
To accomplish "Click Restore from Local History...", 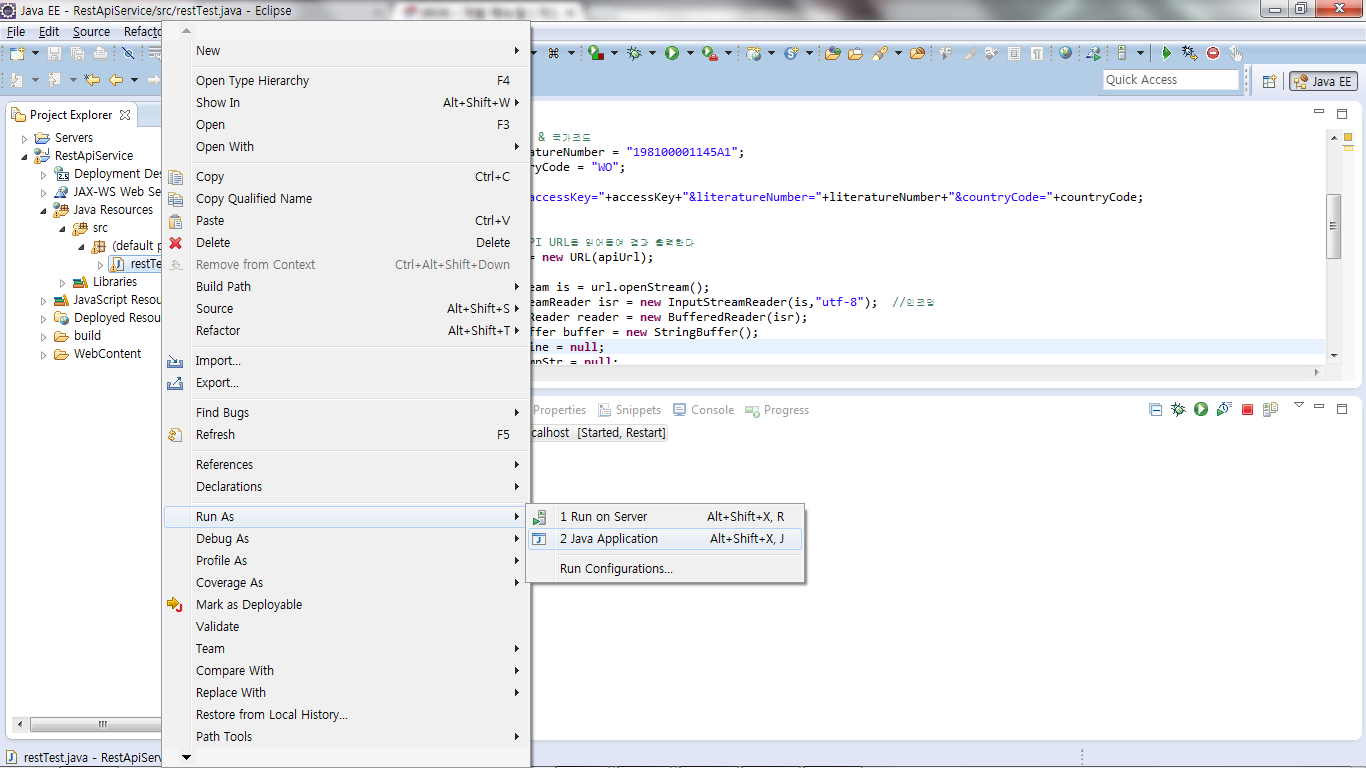I will pyautogui.click(x=271, y=715).
